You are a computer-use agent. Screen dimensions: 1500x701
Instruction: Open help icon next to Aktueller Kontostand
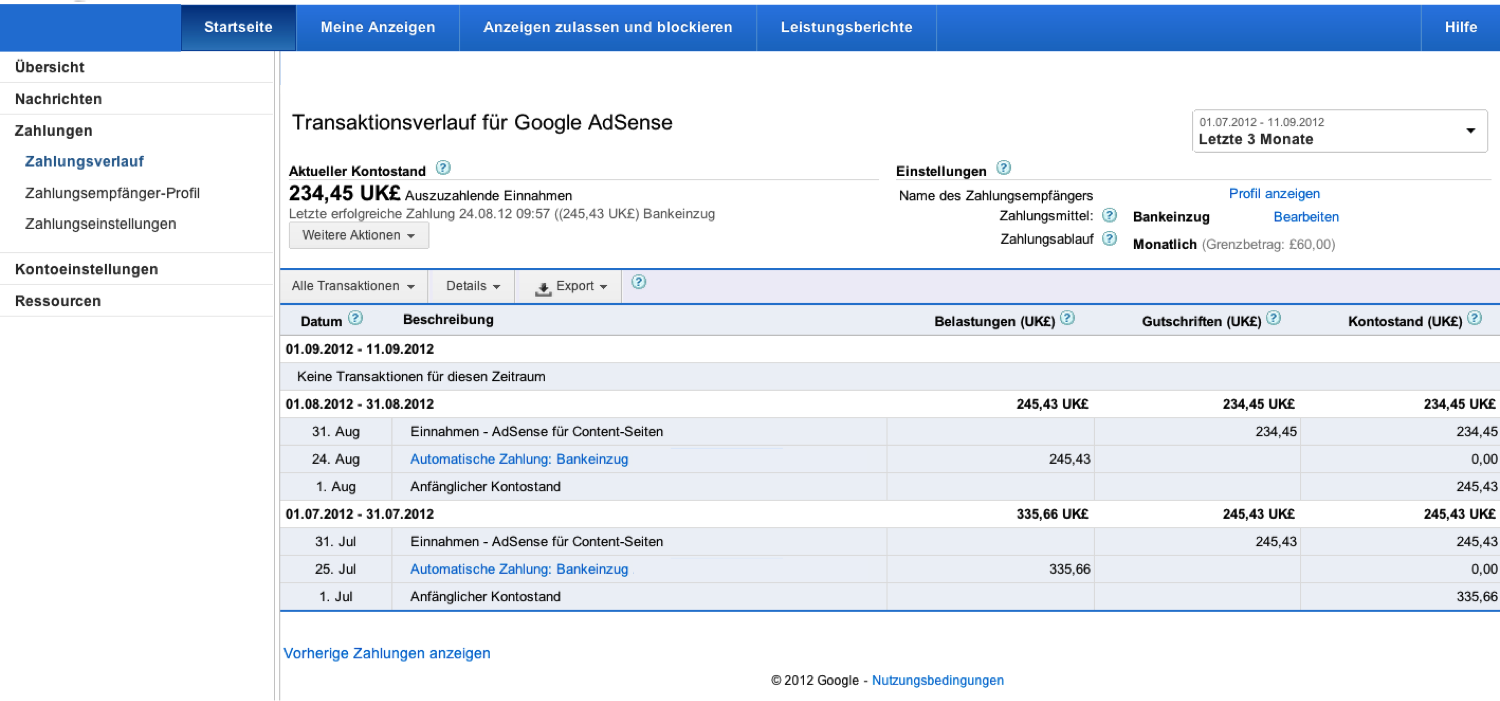click(444, 169)
